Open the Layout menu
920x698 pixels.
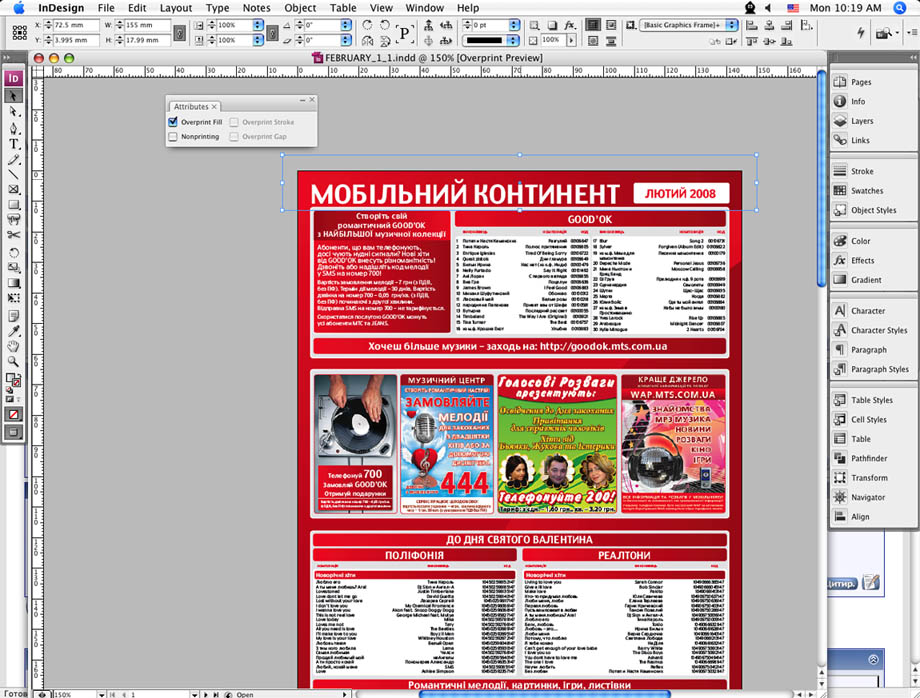tap(175, 8)
